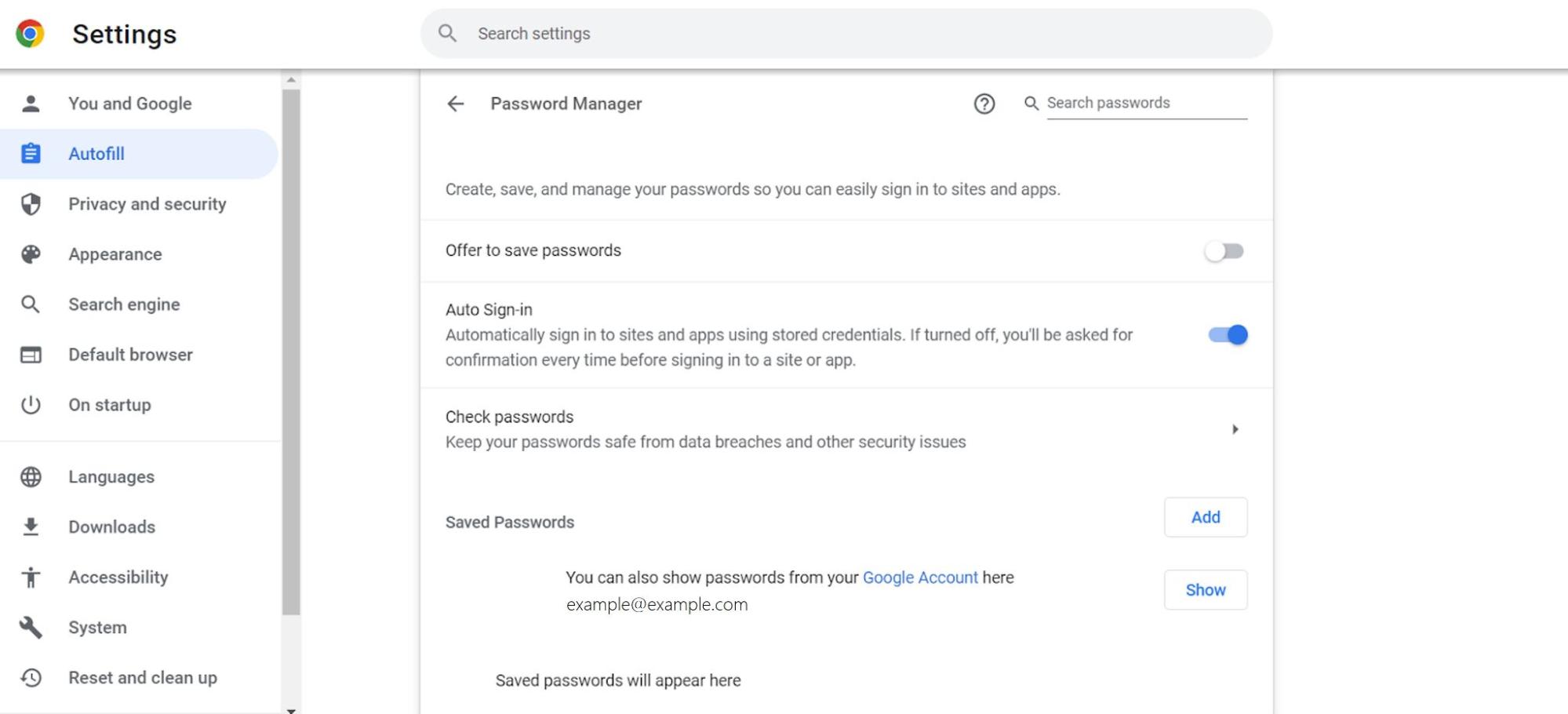Select Default browser in sidebar
The height and width of the screenshot is (714, 1568).
[130, 355]
